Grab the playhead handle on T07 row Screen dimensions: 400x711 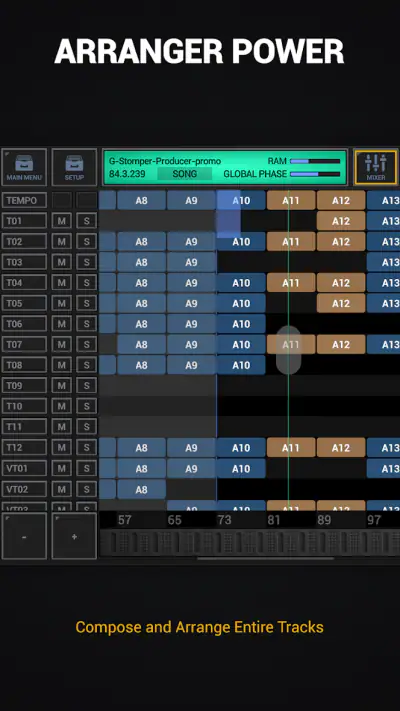tap(288, 350)
